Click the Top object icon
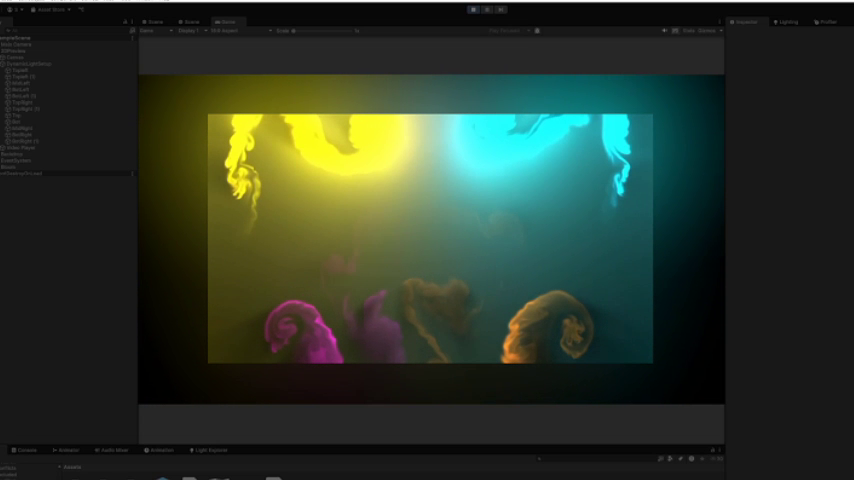This screenshot has height=480, width=854. (x=8, y=116)
